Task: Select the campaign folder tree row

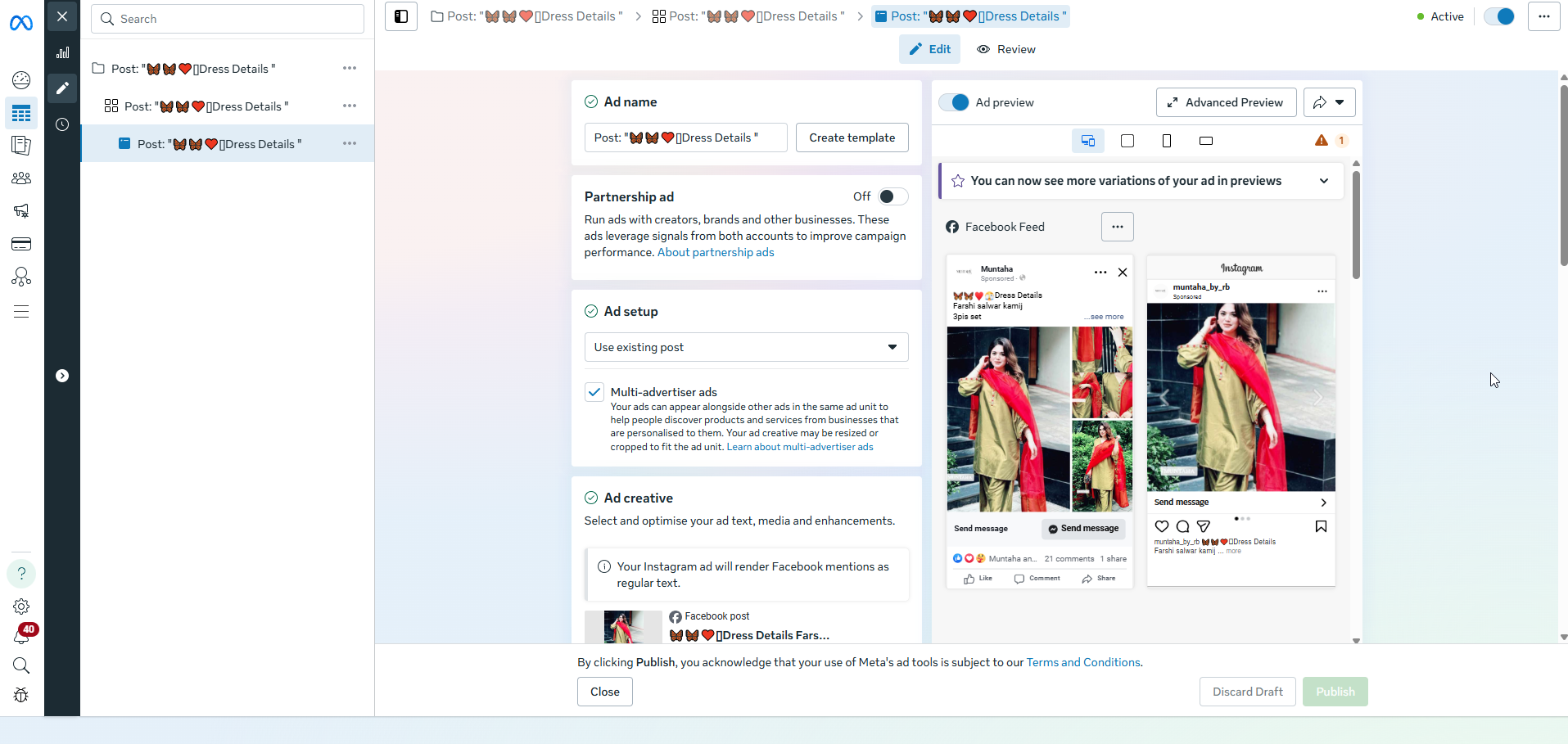Action: pos(227,69)
